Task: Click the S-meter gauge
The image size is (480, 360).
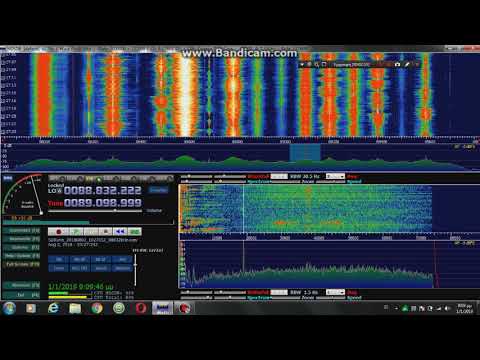Action: [23, 194]
